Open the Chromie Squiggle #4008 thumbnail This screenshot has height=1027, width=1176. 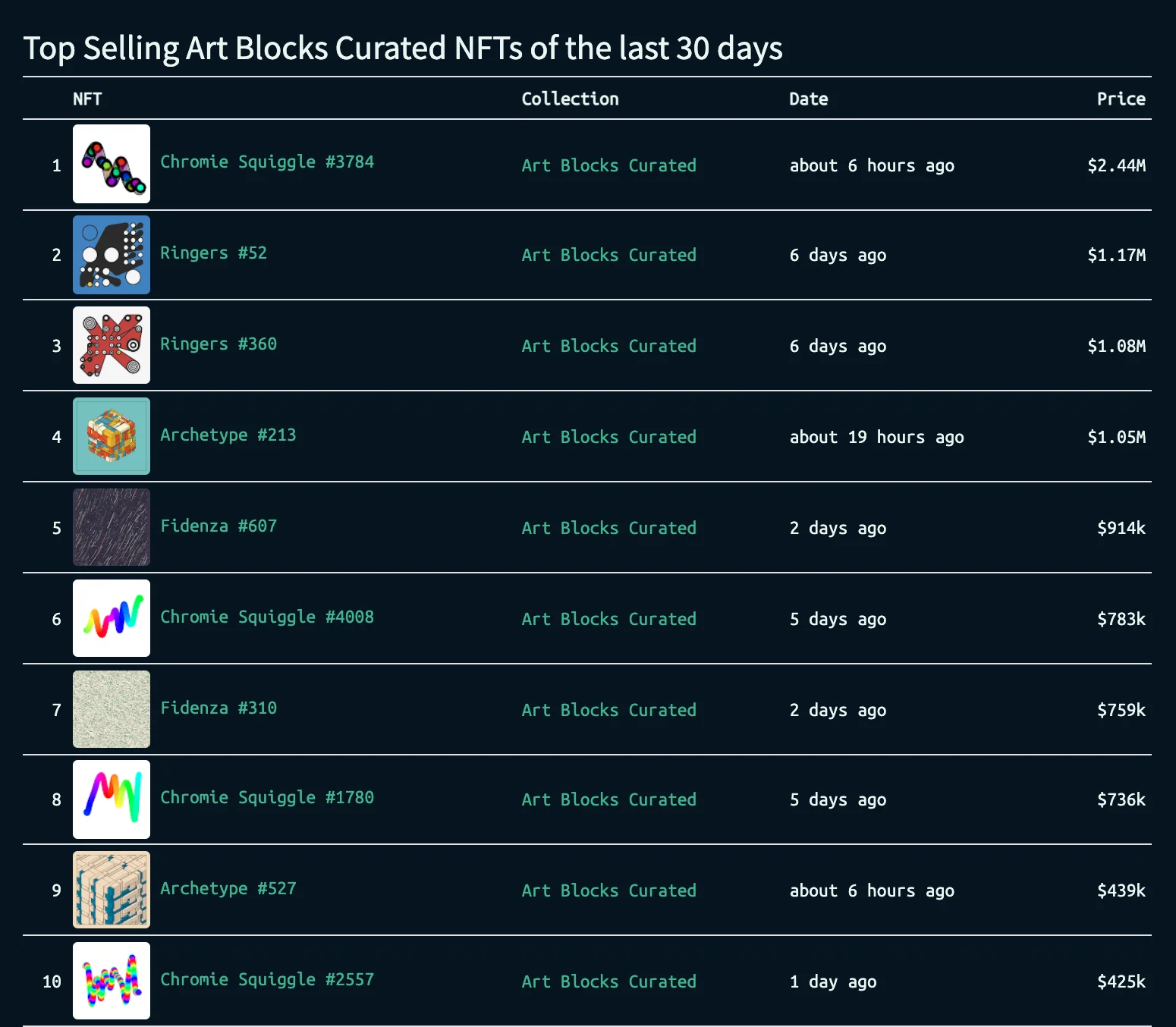point(112,618)
